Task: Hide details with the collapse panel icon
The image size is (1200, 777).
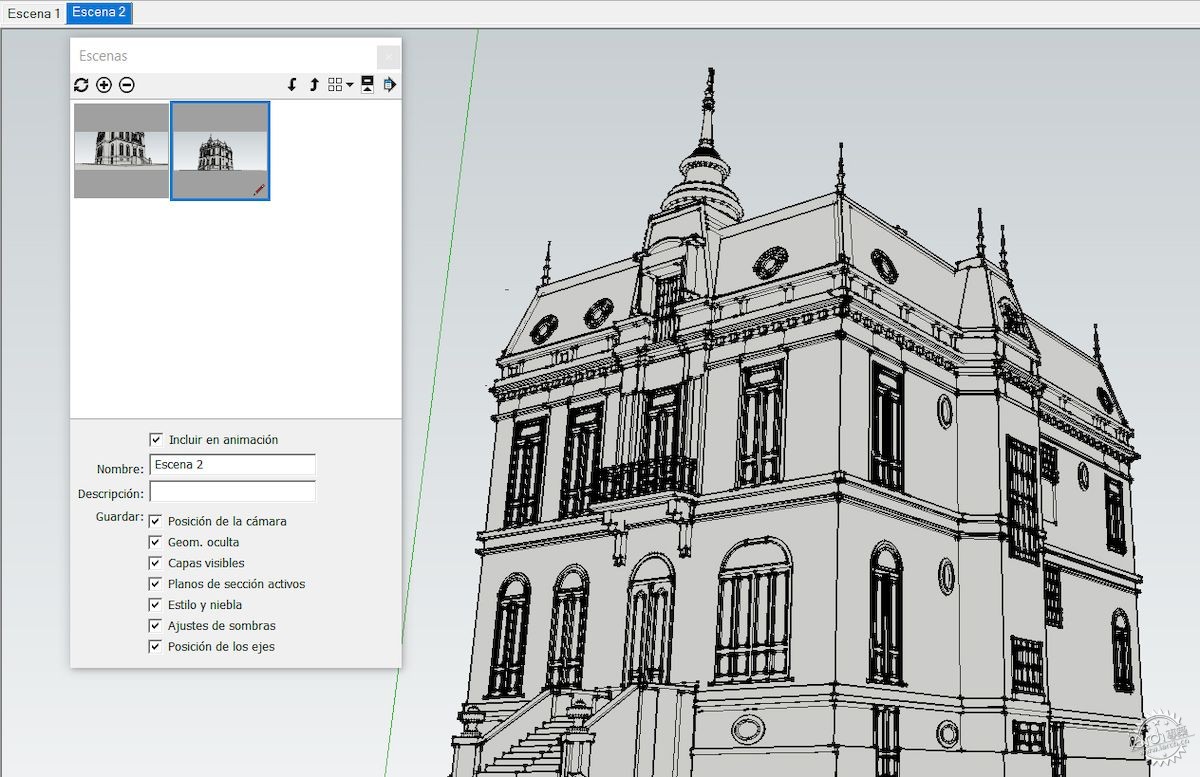Action: tap(367, 85)
